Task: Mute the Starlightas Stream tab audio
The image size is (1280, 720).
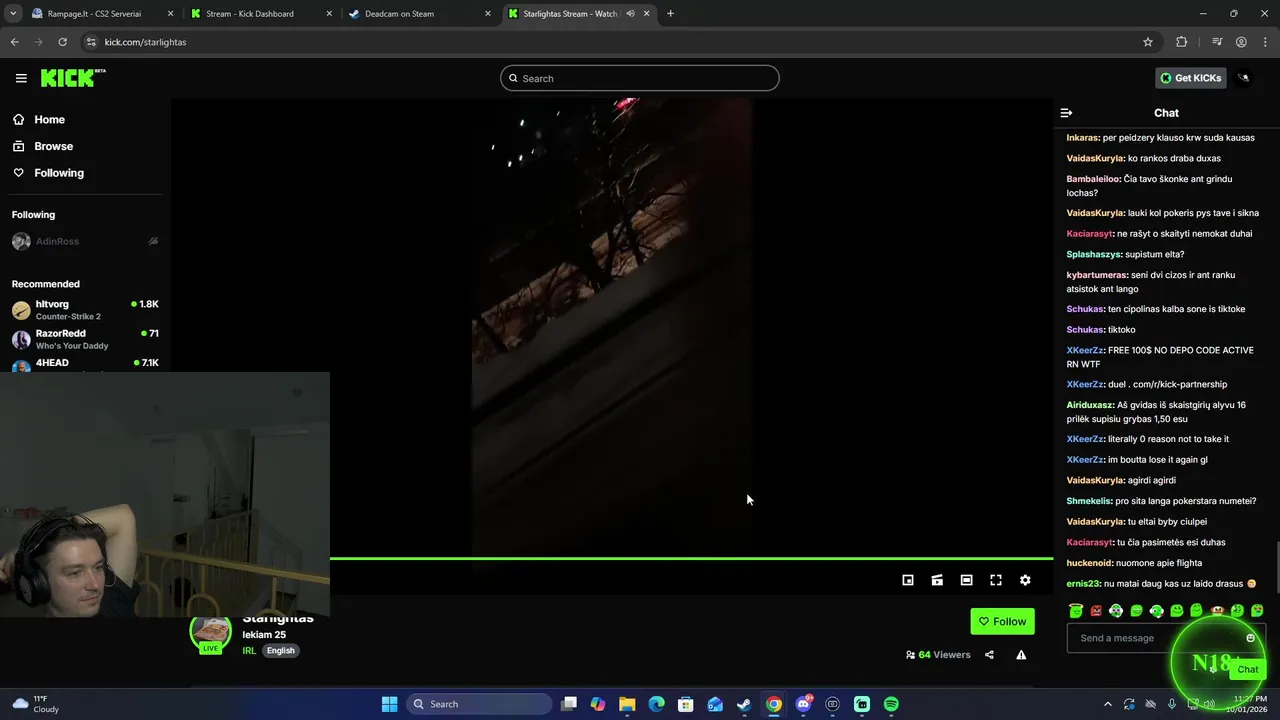Action: pos(630,14)
